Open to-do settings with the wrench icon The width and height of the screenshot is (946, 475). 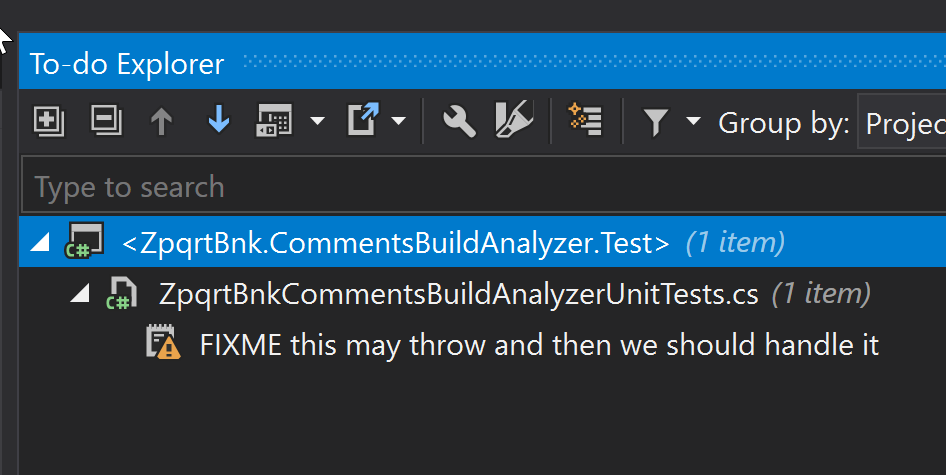459,121
